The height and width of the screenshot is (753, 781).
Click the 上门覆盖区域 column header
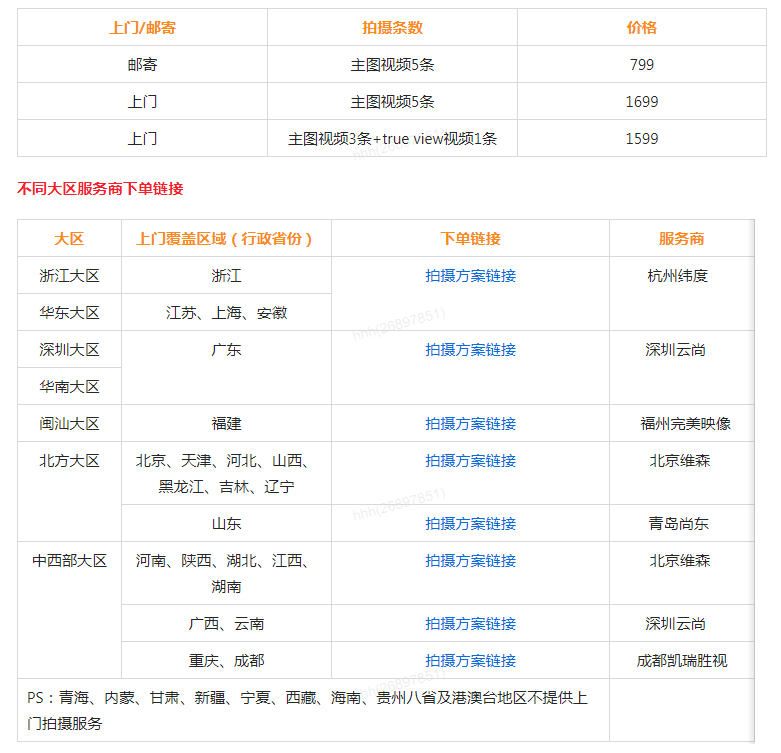click(x=226, y=239)
